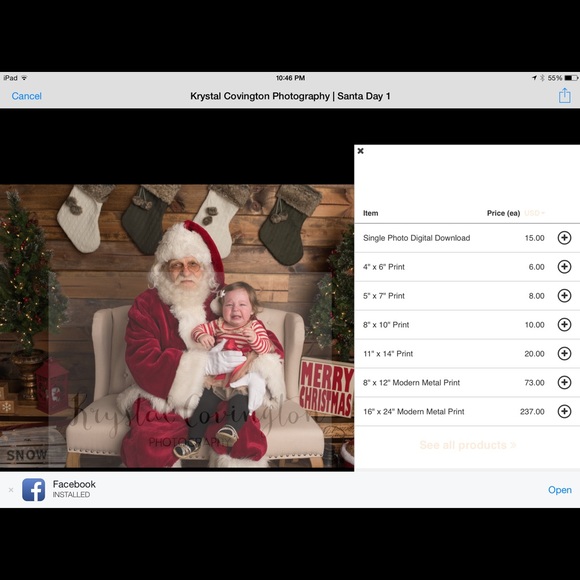
Task: Tap the battery status indicator
Action: tap(571, 78)
